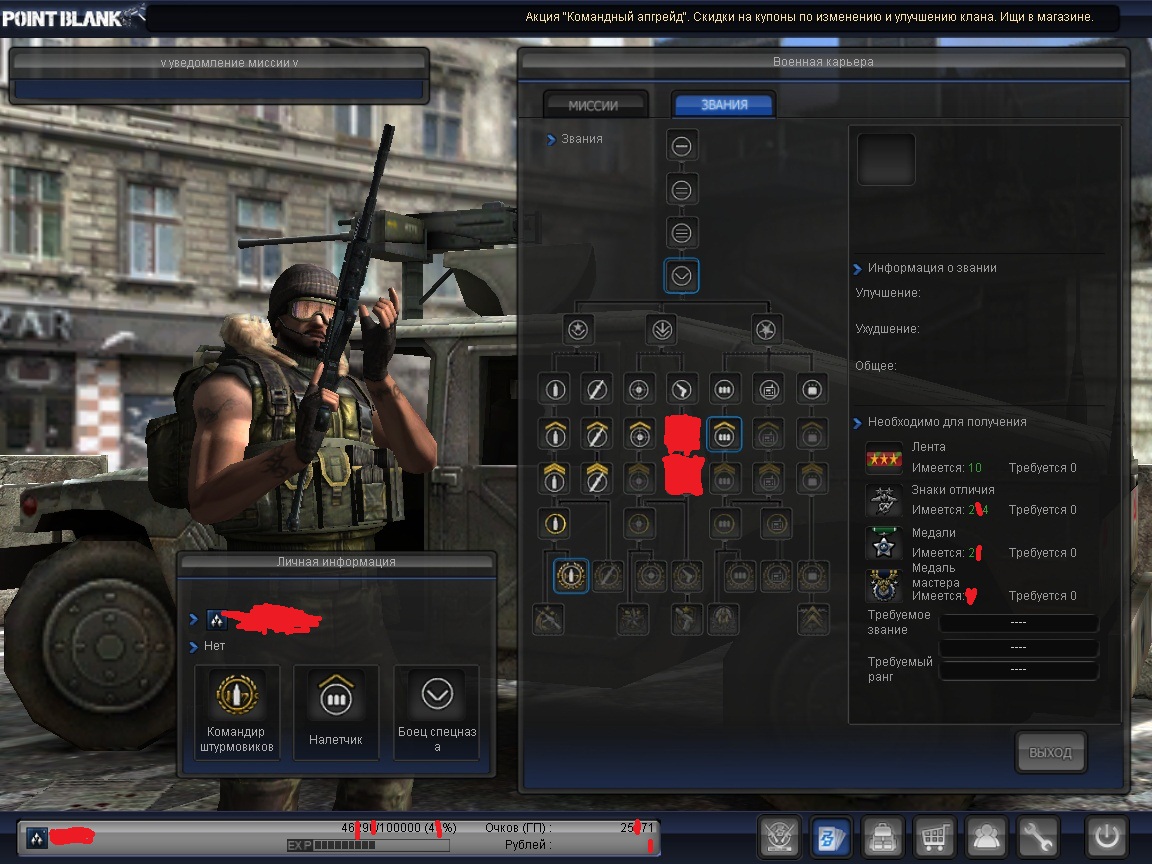Viewport: 1152px width, 864px height.
Task: Switch to the МИССИИ tab
Action: pos(594,105)
